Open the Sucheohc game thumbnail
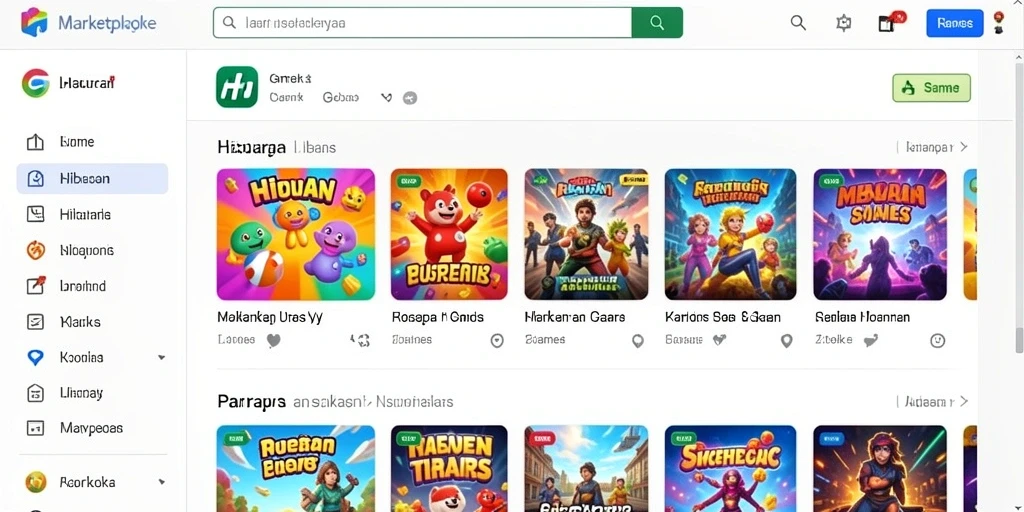Viewport: 1024px width, 512px height. (x=730, y=468)
